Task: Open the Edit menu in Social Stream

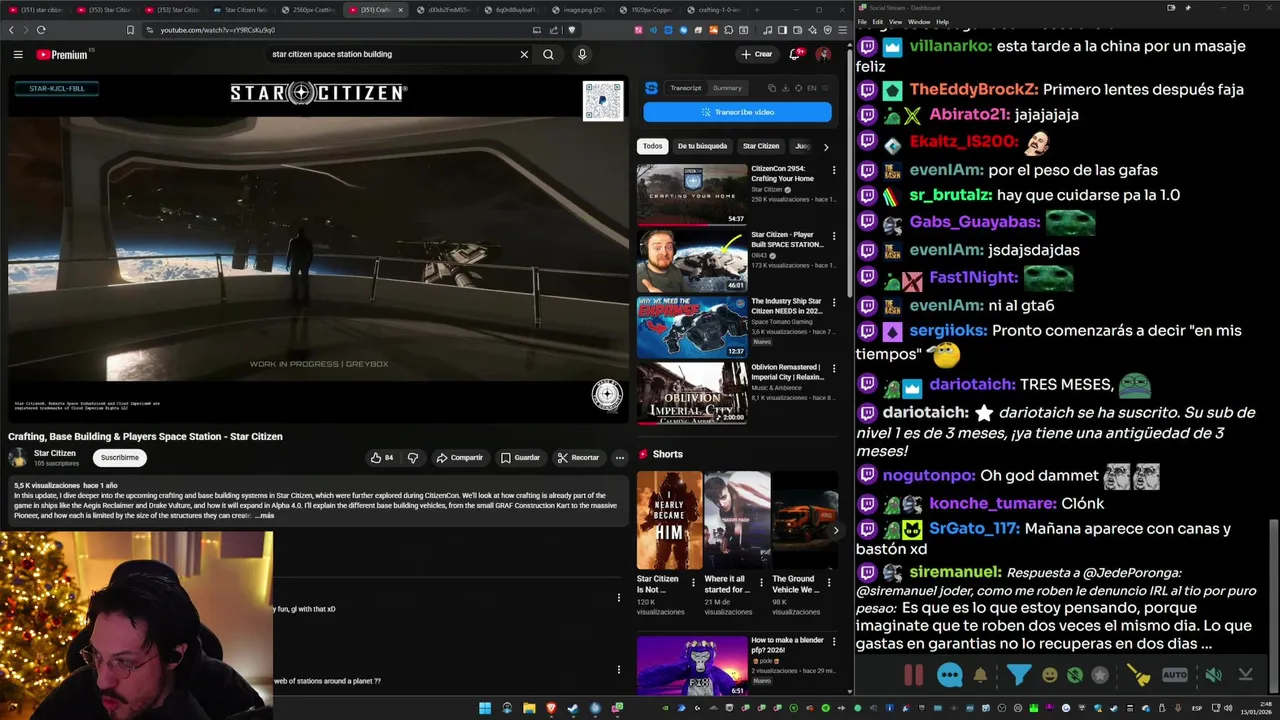Action: tap(877, 22)
